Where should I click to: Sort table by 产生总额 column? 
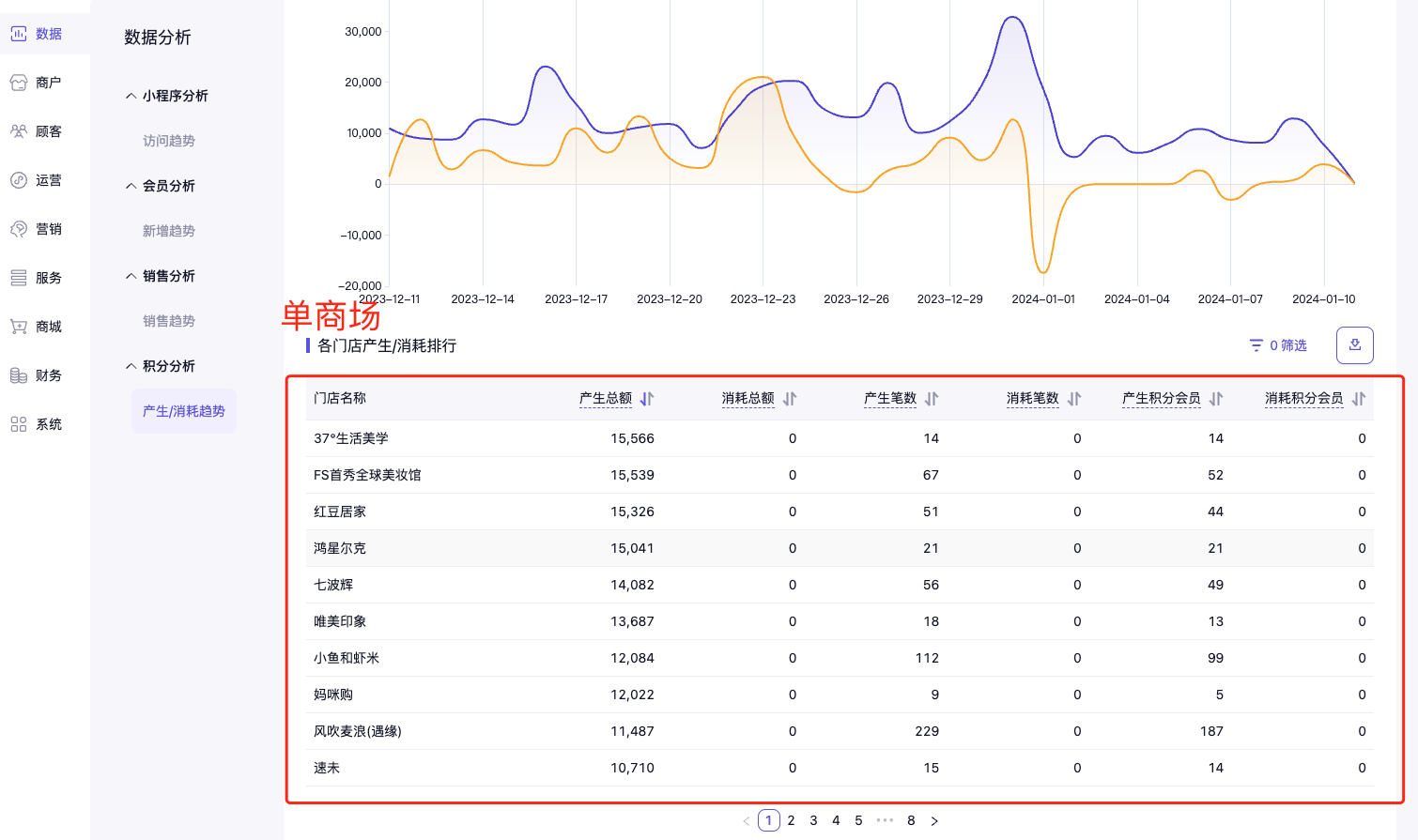pyautogui.click(x=647, y=399)
